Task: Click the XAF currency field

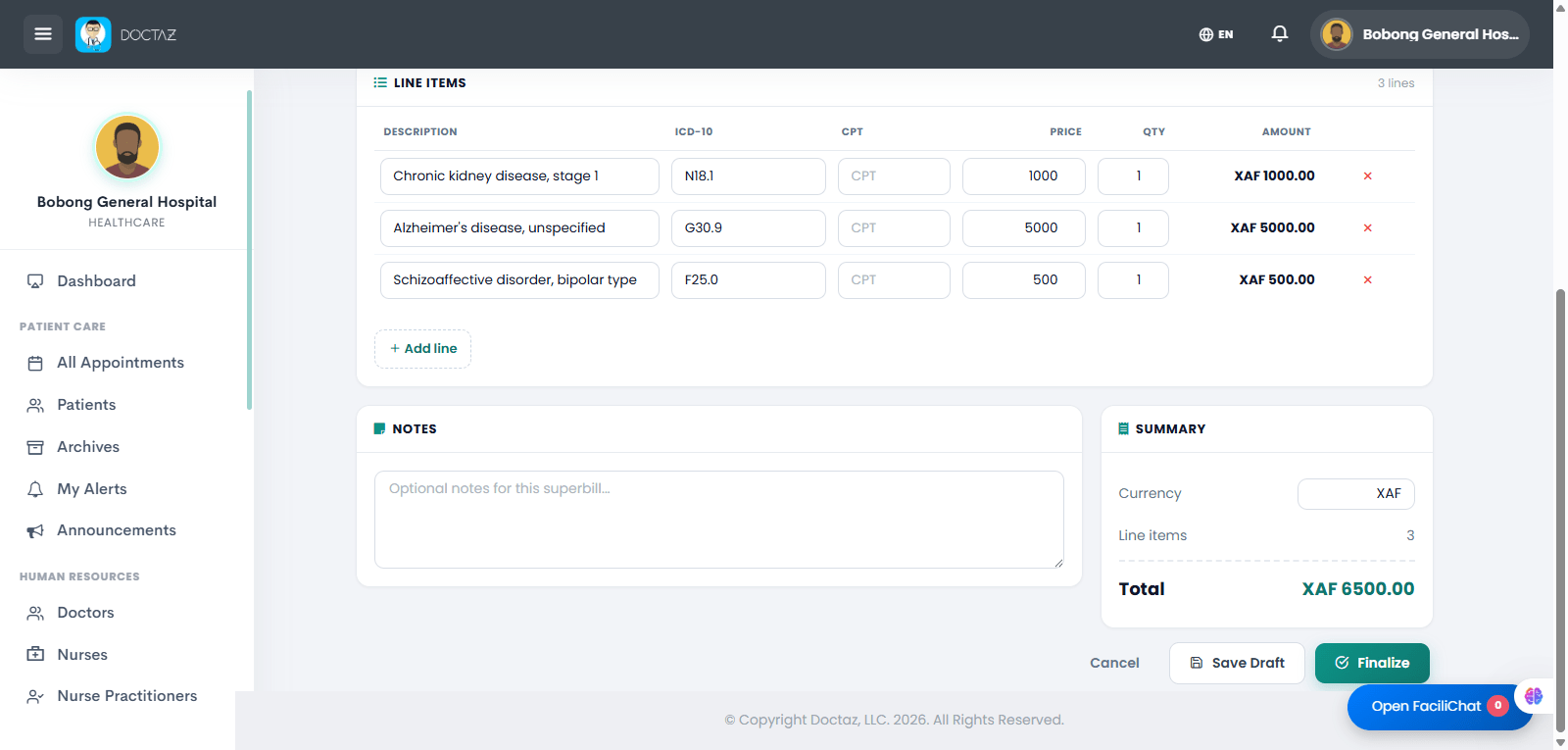Action: point(1356,494)
